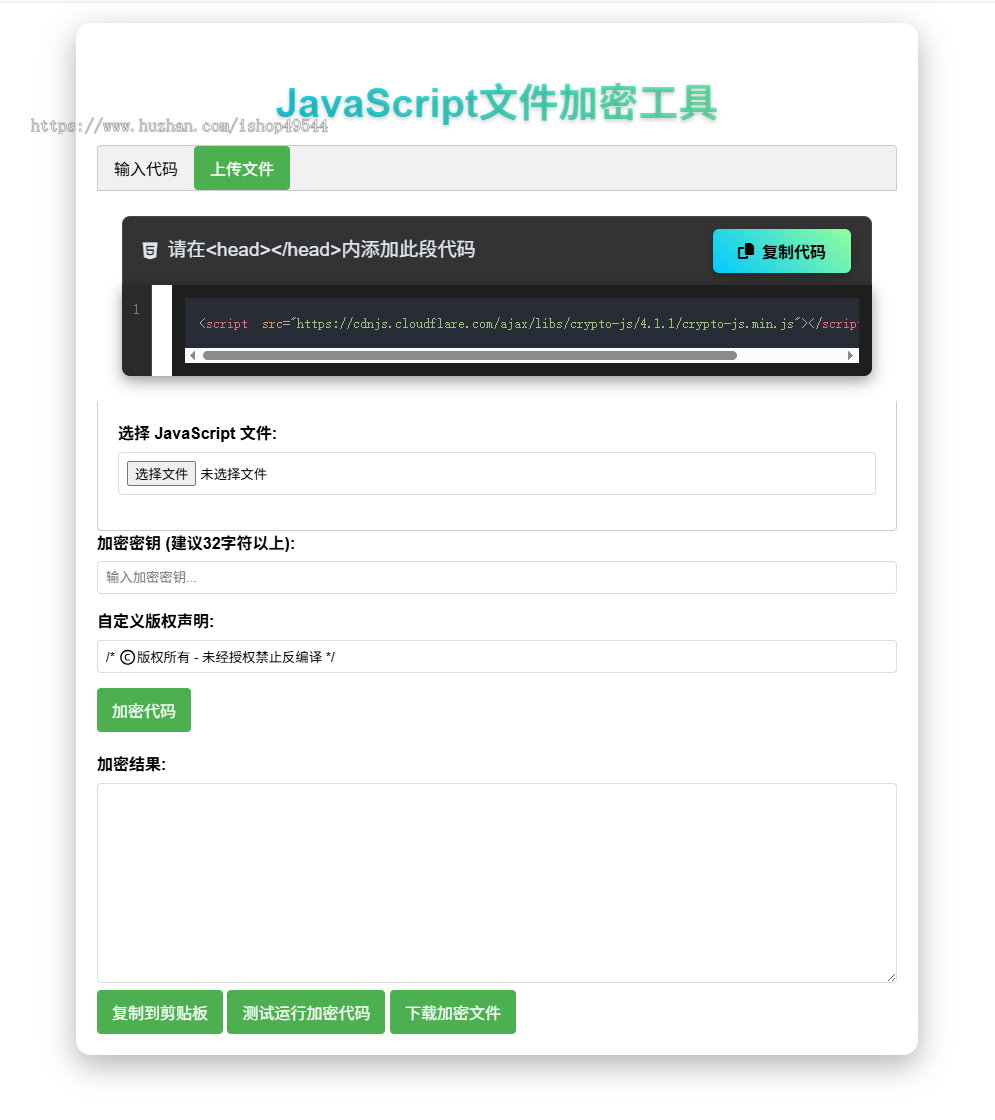Click the code scrollbar right arrow
The width and height of the screenshot is (995, 1120).
click(850, 356)
